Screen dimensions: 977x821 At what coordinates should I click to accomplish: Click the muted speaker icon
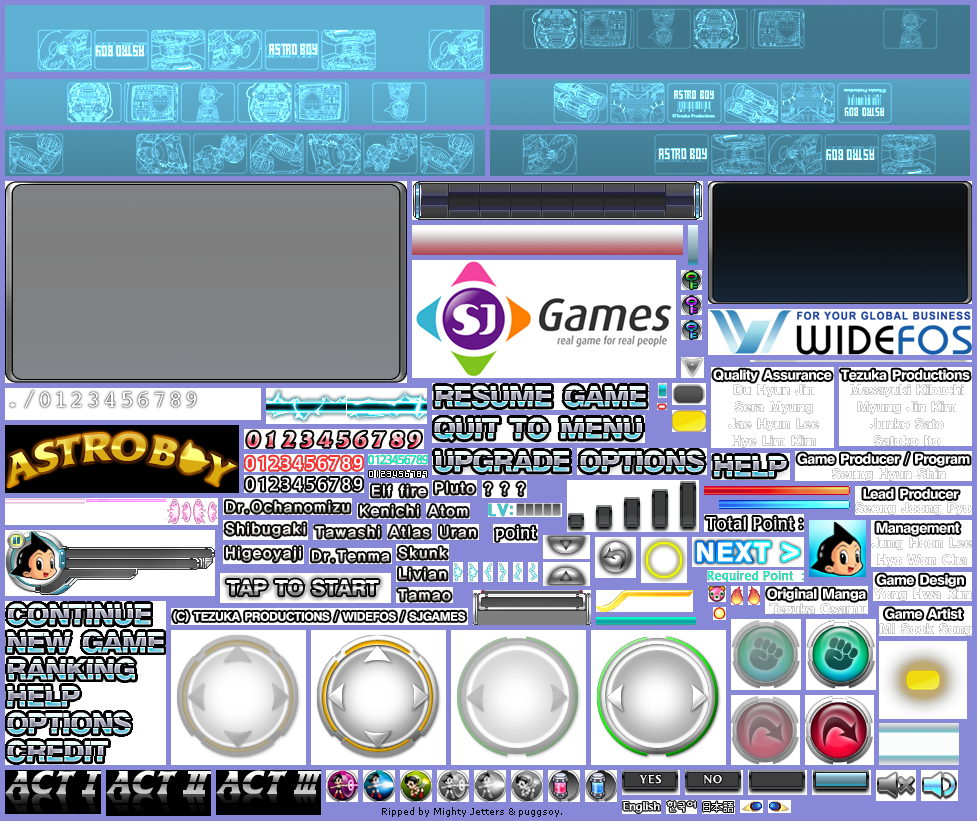click(896, 785)
